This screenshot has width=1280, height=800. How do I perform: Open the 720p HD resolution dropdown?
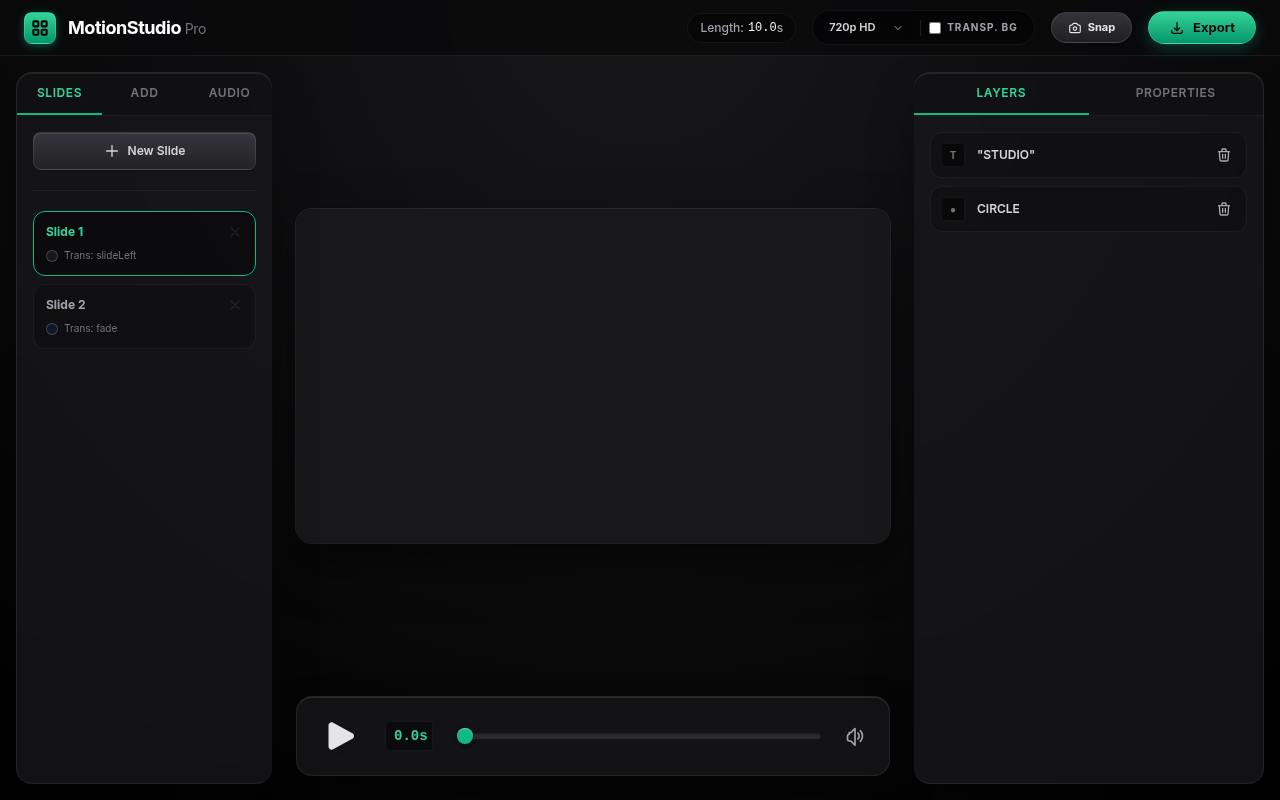[866, 28]
